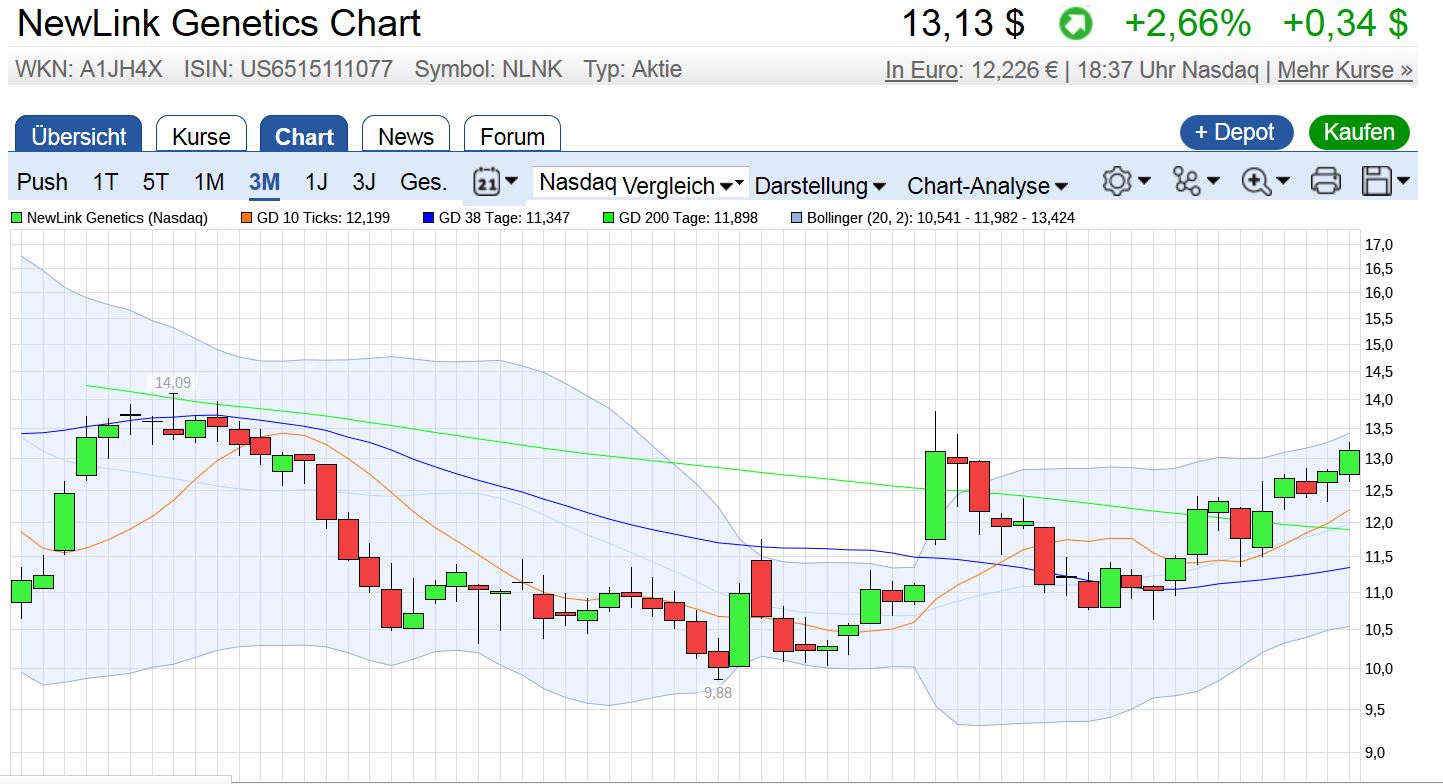Switch to the News tab
The height and width of the screenshot is (784, 1443).
click(406, 136)
